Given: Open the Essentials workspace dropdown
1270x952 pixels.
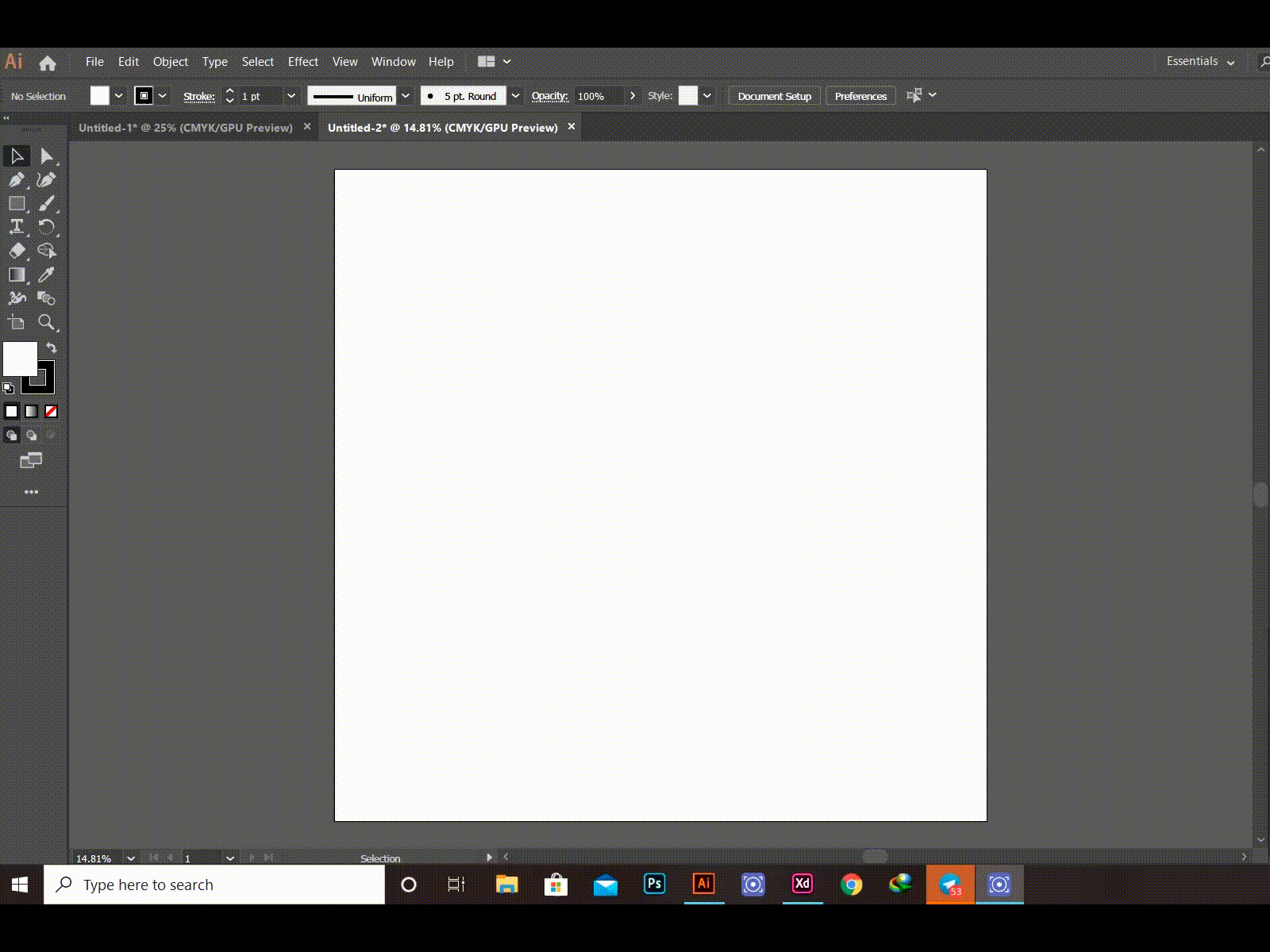Looking at the screenshot, I should coord(1200,62).
